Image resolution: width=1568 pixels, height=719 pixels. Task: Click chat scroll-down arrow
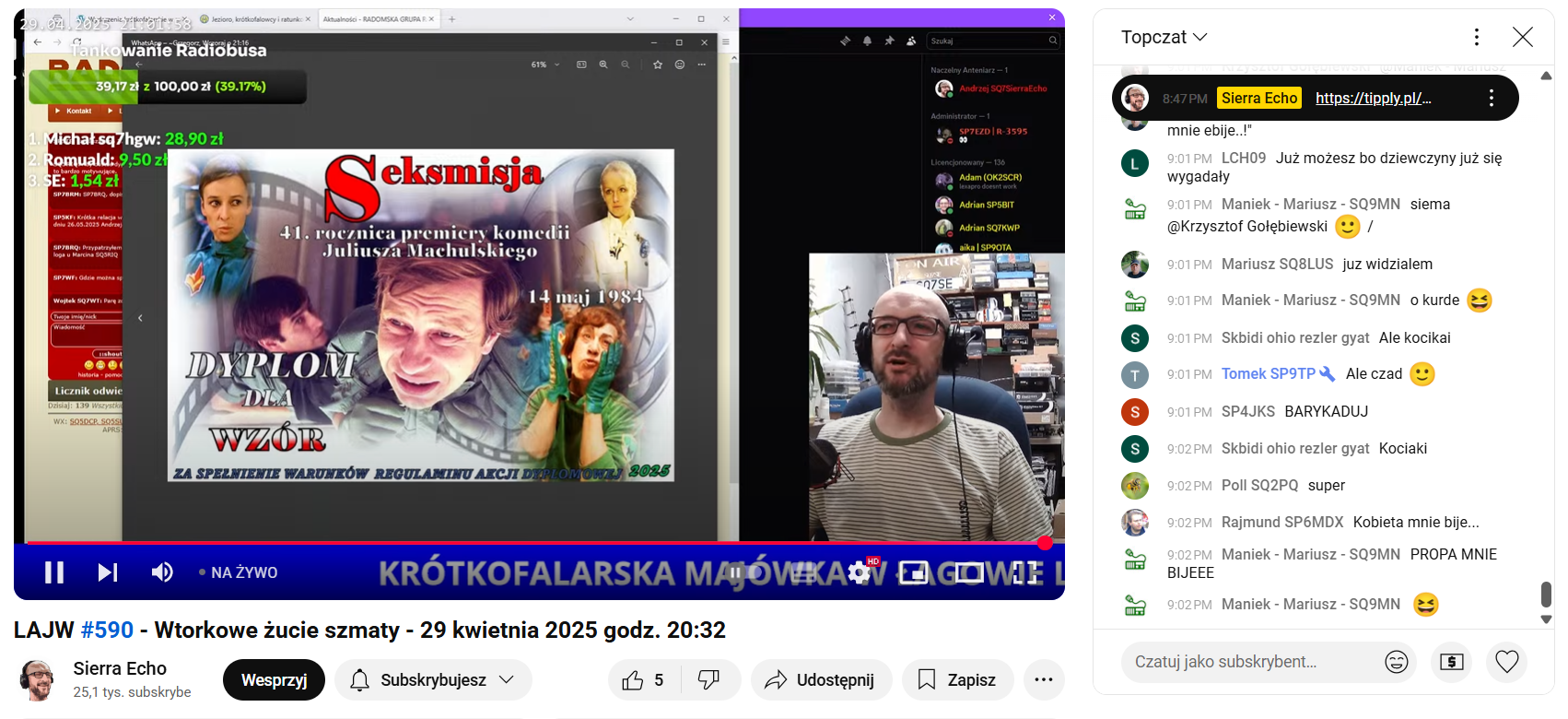(x=1546, y=619)
